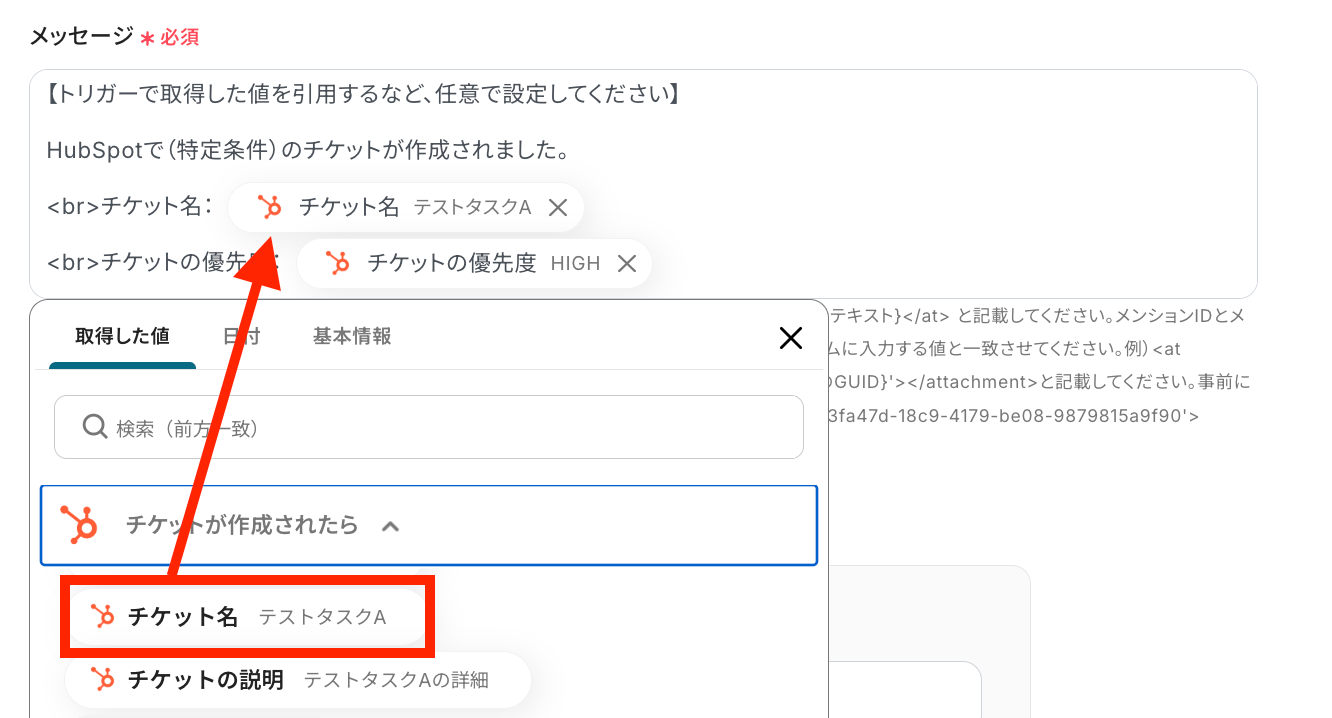Close the 取得した値 picker panel
This screenshot has height=718, width=1332.
tap(790, 338)
